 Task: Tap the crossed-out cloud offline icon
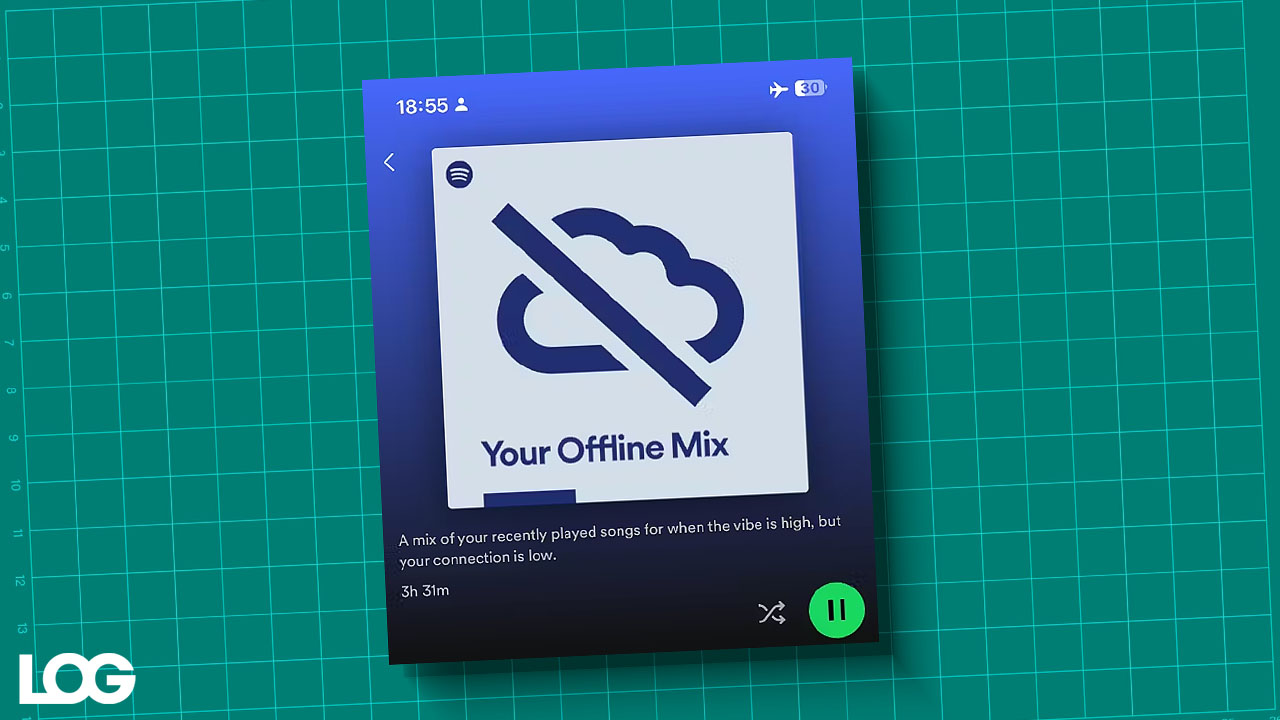(620, 304)
